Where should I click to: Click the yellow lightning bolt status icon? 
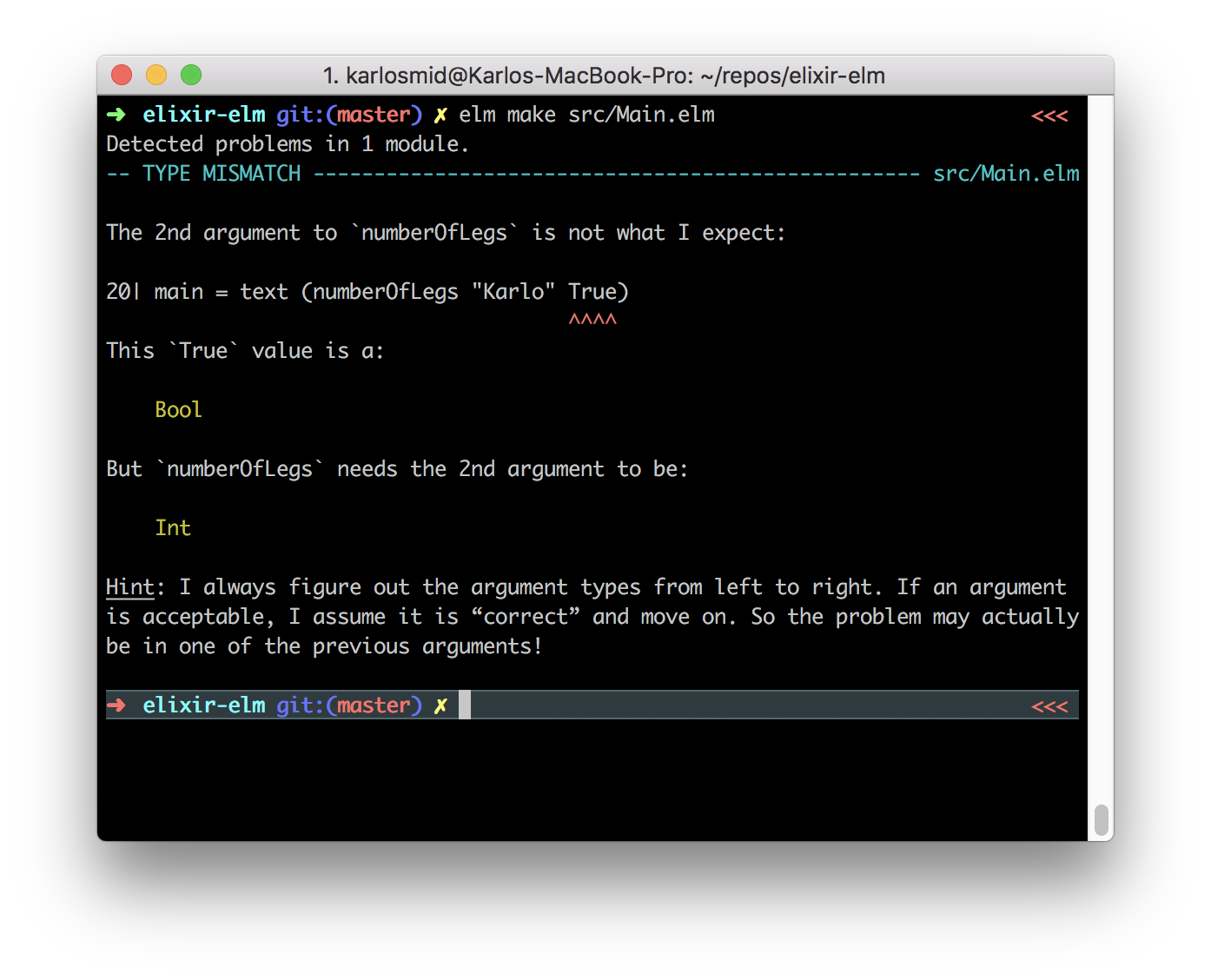coord(440,114)
